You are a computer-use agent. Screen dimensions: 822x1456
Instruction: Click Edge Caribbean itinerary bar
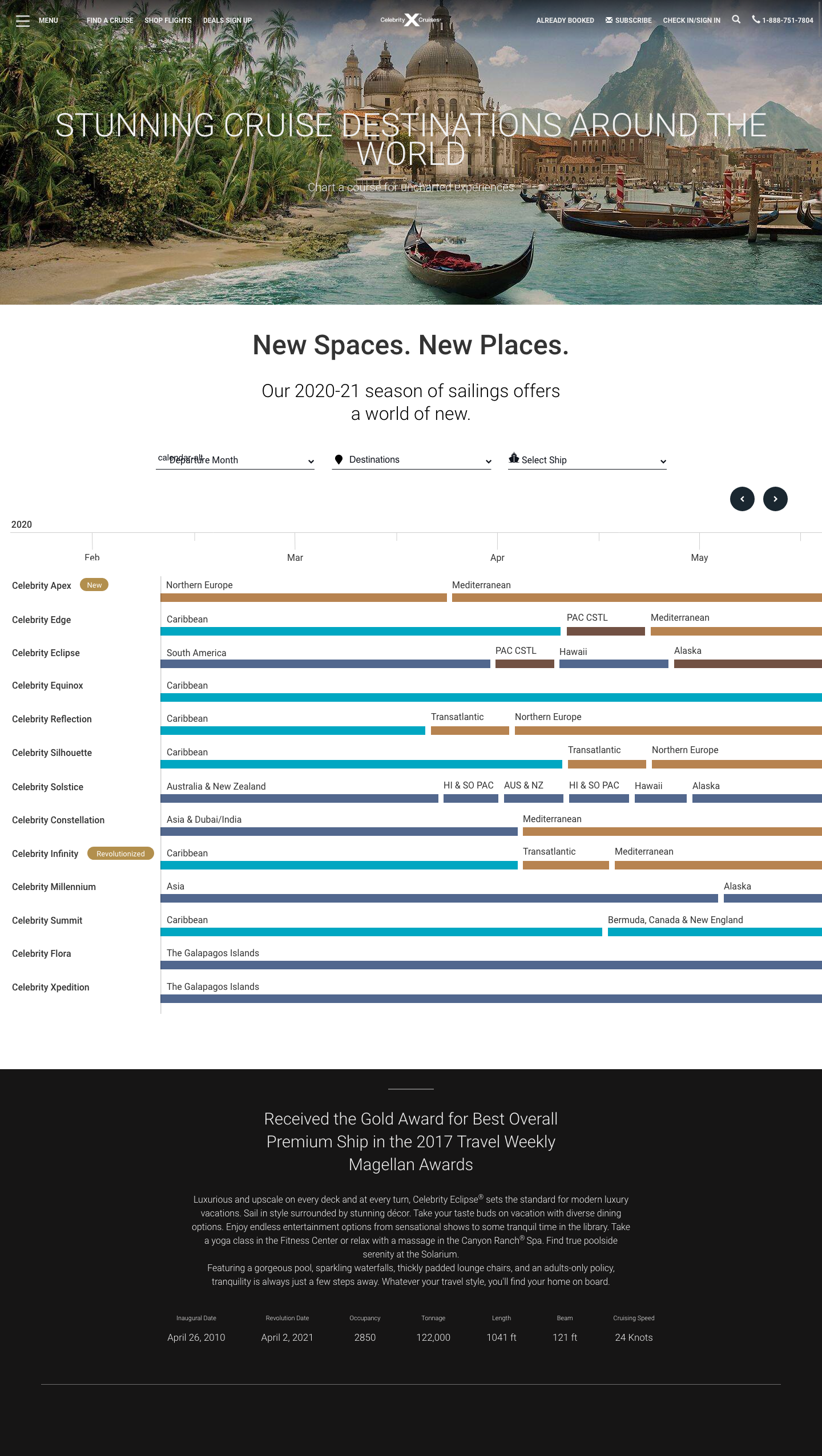point(360,631)
